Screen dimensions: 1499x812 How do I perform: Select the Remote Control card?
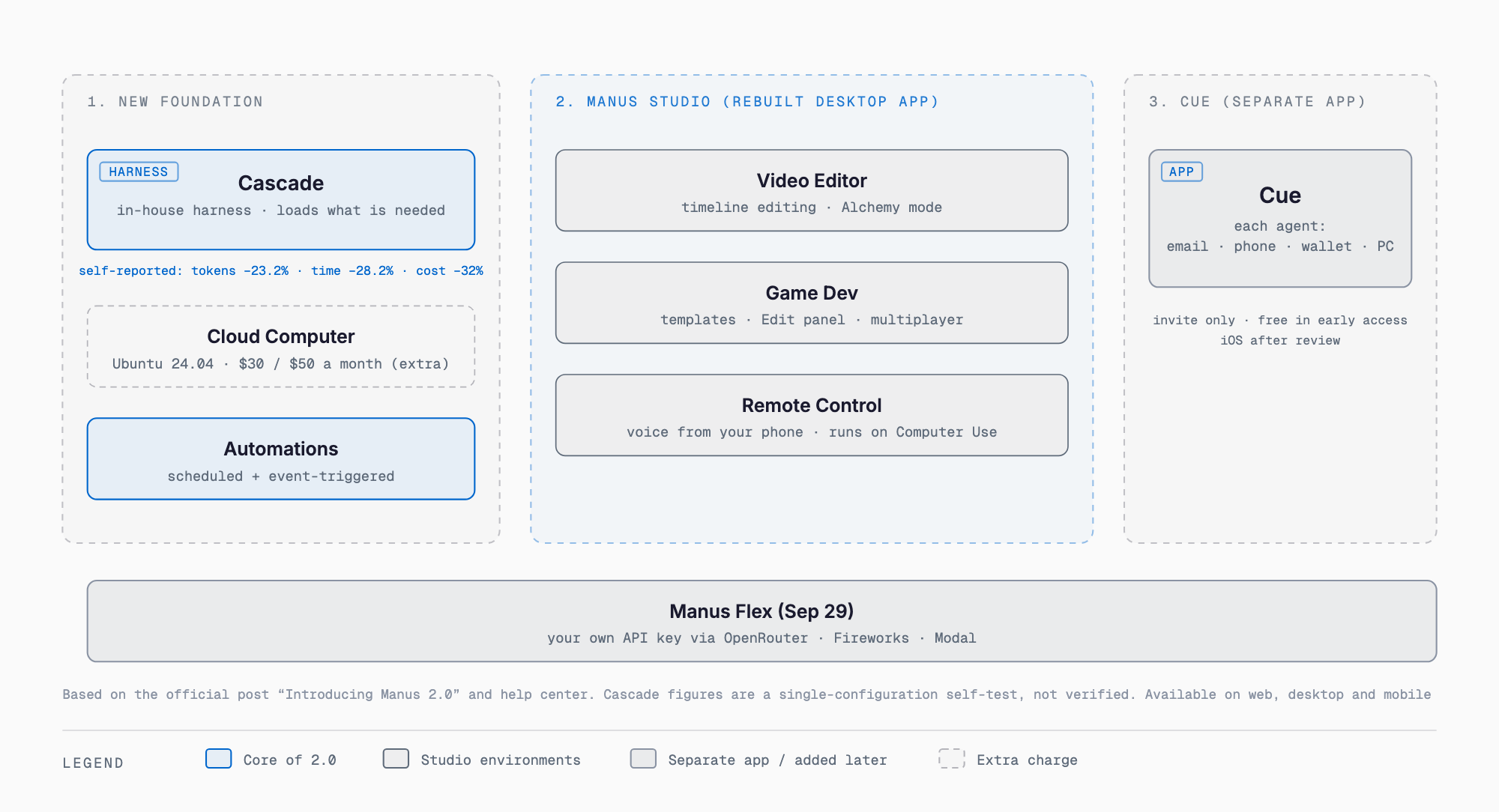point(812,415)
